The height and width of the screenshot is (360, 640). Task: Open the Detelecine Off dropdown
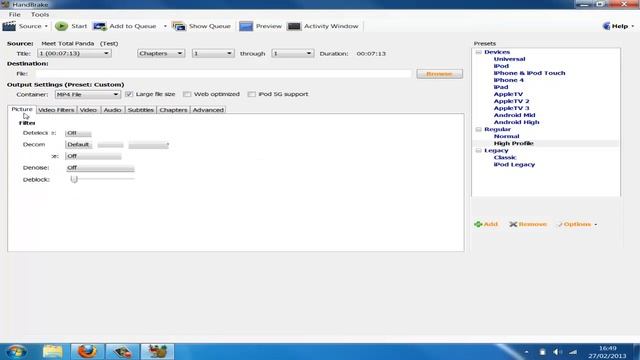tap(78, 133)
